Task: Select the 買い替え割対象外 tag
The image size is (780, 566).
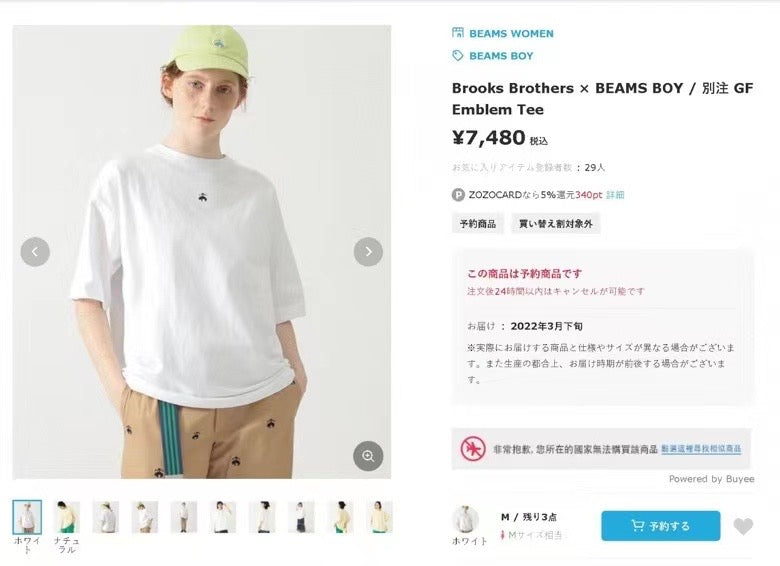Action: (556, 224)
